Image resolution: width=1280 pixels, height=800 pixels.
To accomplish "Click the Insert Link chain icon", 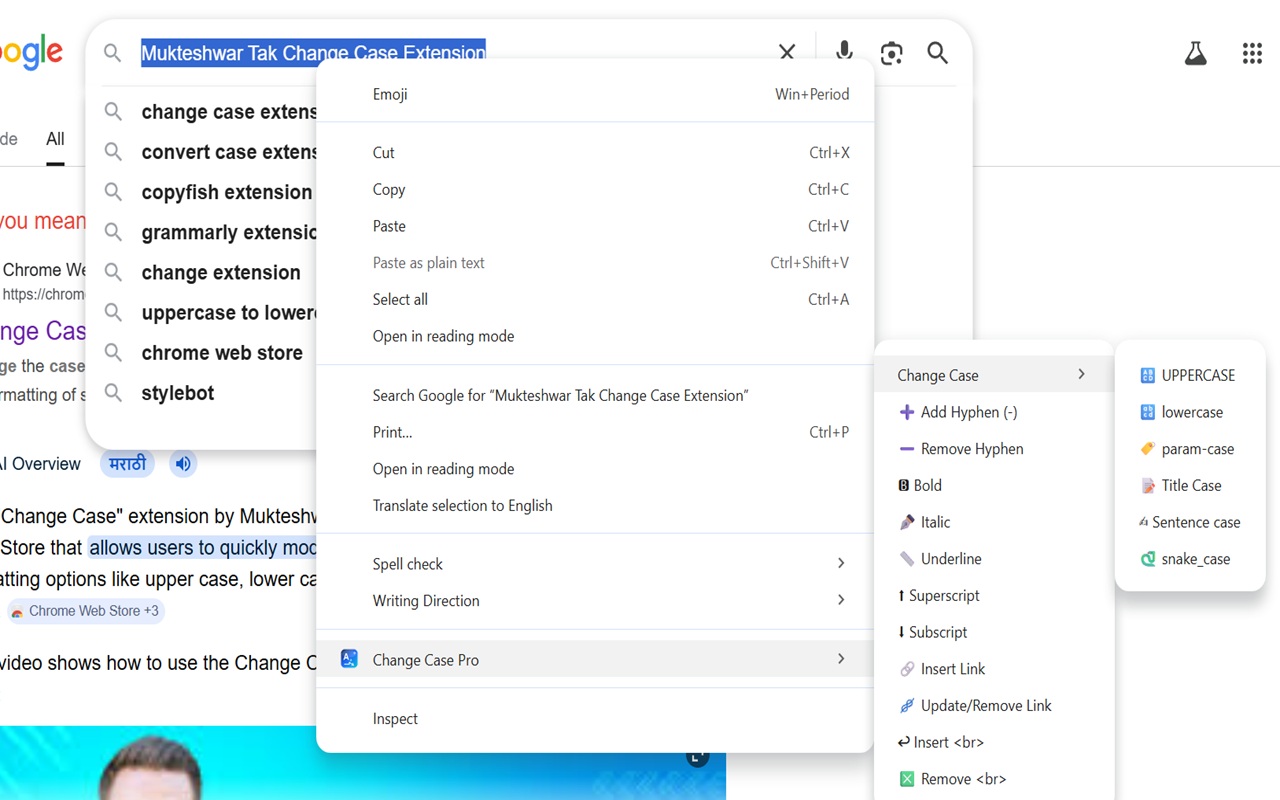I will coord(907,669).
